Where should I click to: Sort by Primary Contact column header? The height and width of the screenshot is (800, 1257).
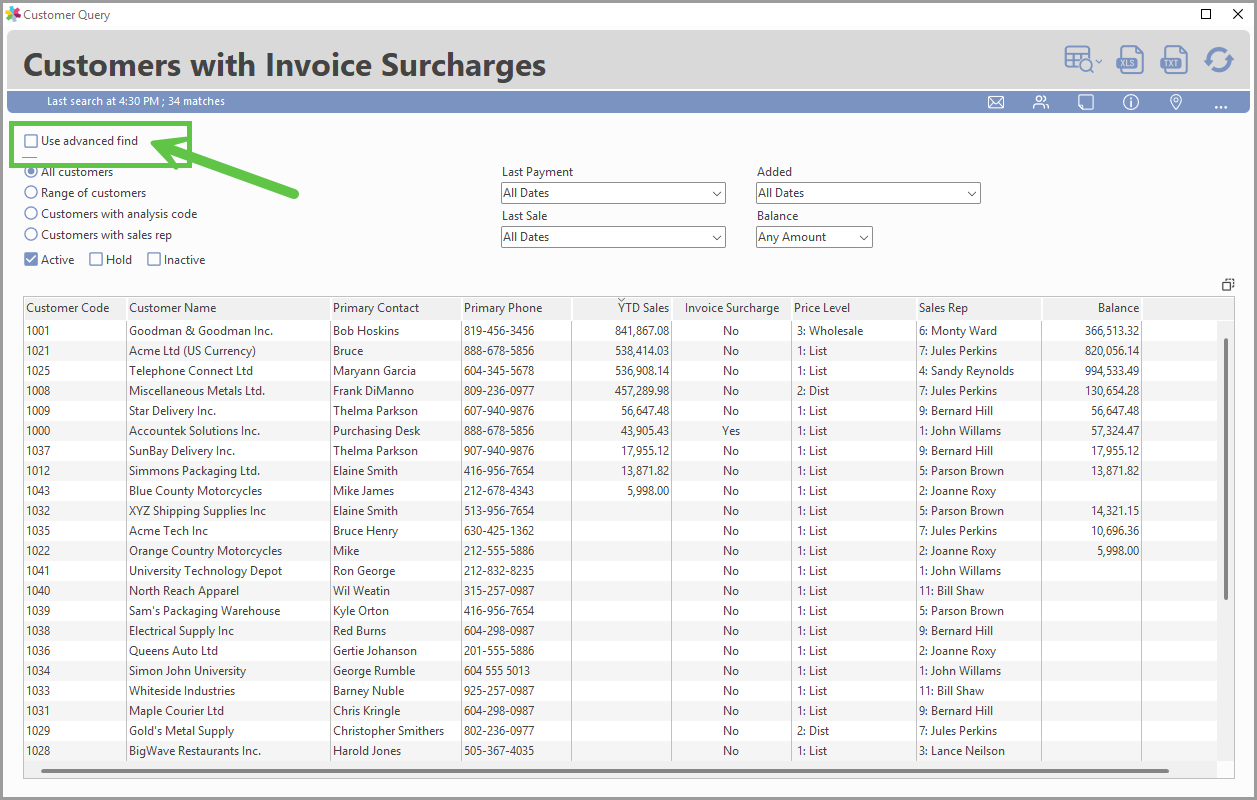point(395,308)
